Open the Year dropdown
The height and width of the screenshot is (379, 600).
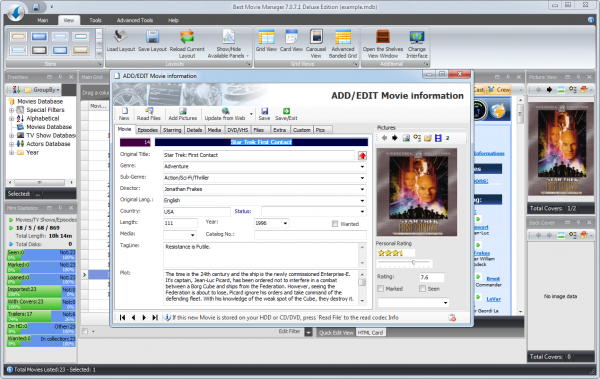click(x=285, y=223)
